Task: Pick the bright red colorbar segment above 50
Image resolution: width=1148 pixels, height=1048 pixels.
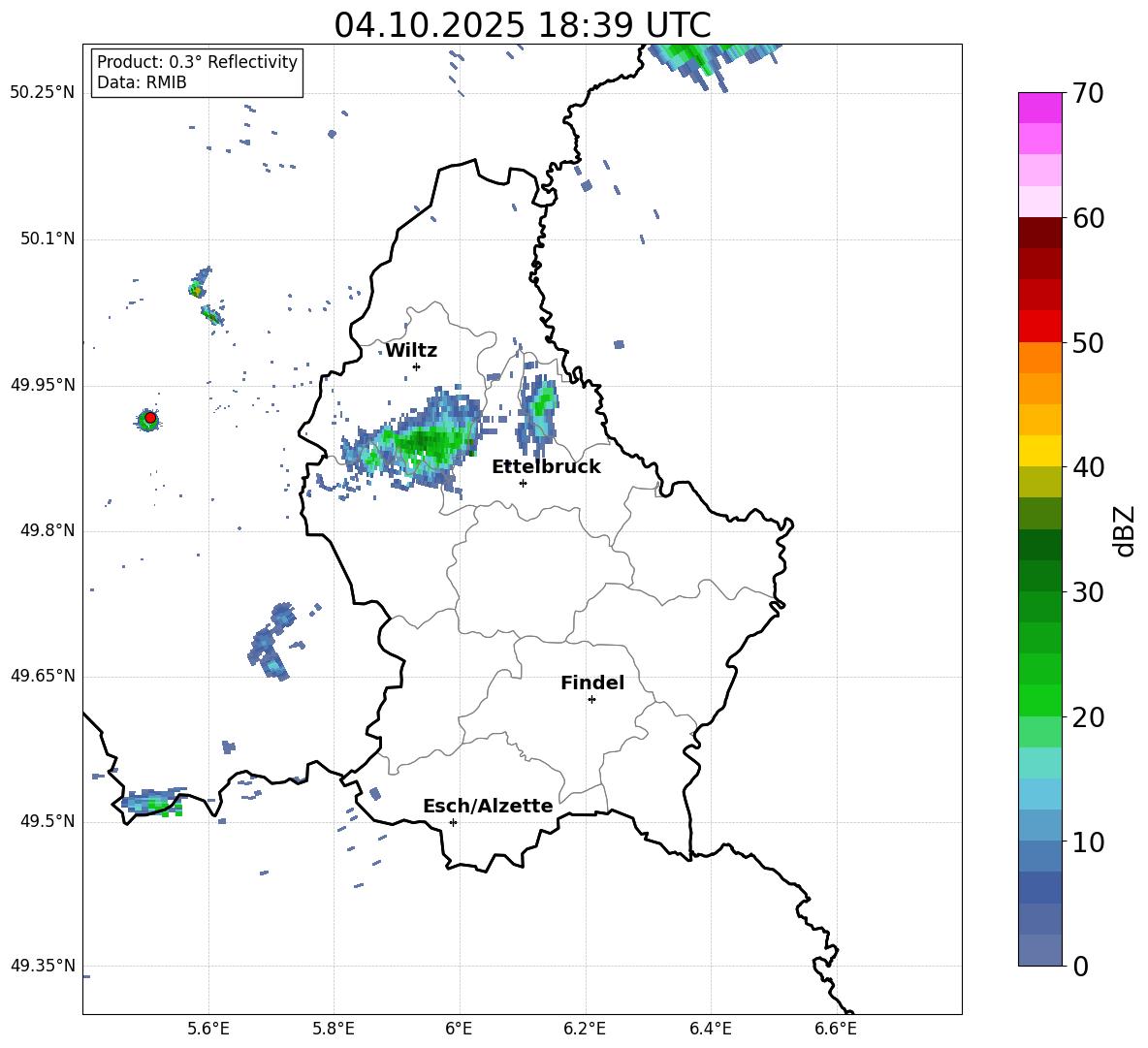Action: click(x=1040, y=326)
